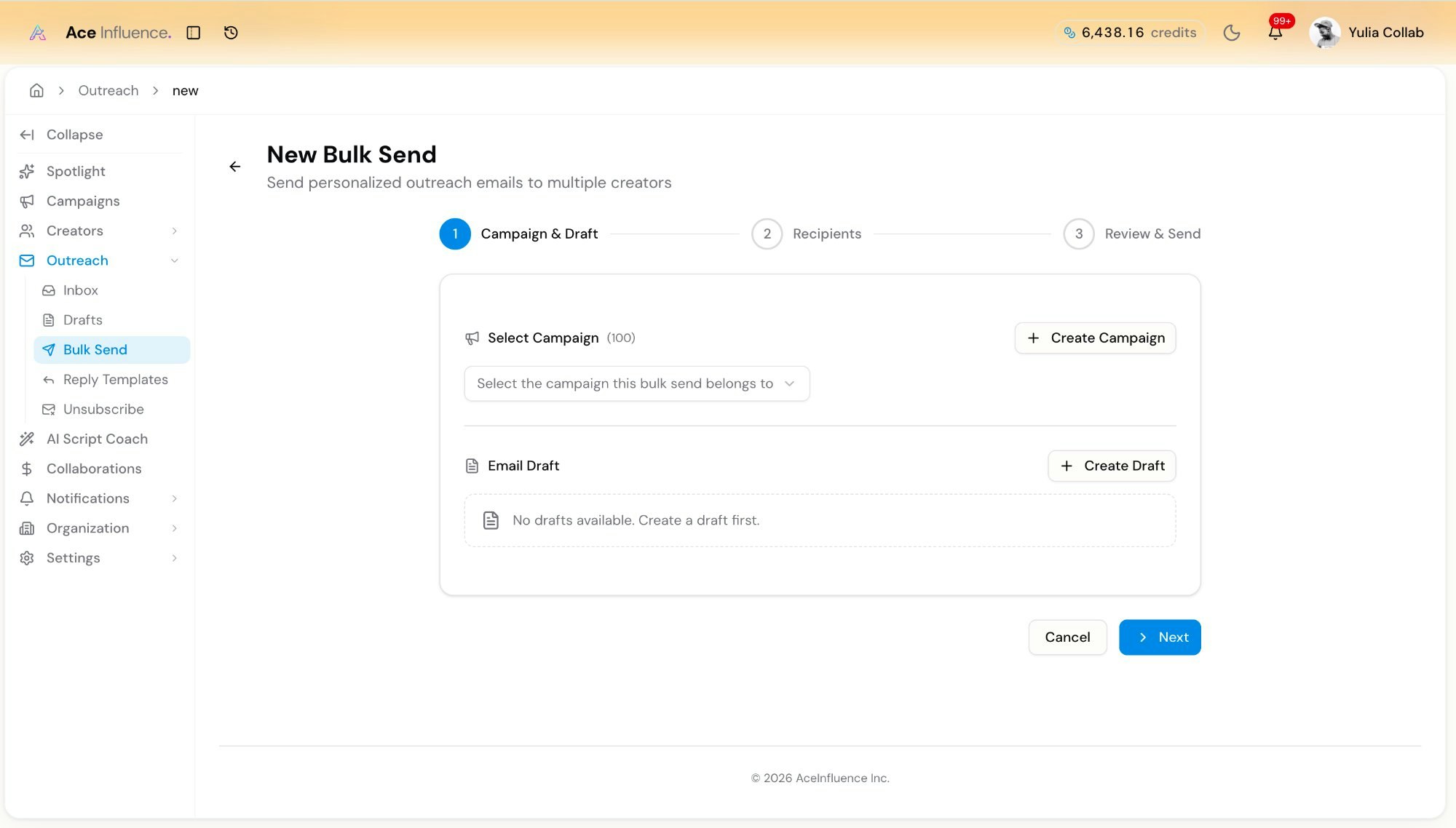Viewport: 1456px width, 828px height.
Task: Open notifications bell in header
Action: 1275,33
